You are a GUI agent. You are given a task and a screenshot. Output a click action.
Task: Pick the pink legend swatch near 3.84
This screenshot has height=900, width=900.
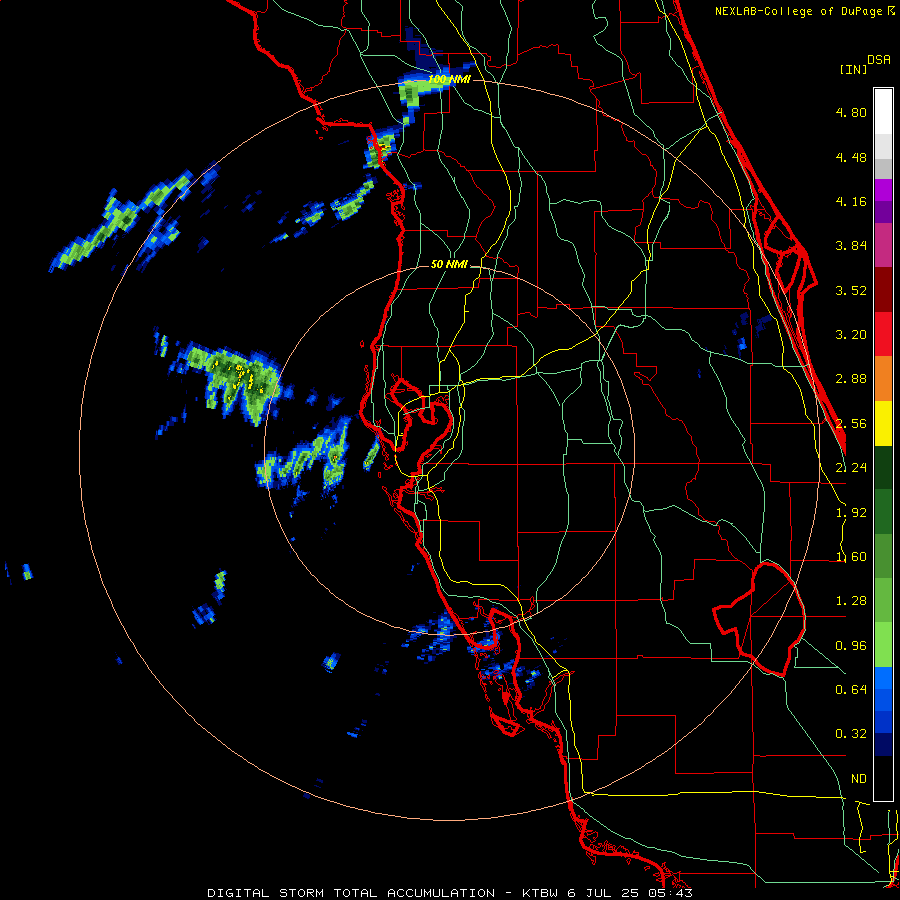pos(883,246)
